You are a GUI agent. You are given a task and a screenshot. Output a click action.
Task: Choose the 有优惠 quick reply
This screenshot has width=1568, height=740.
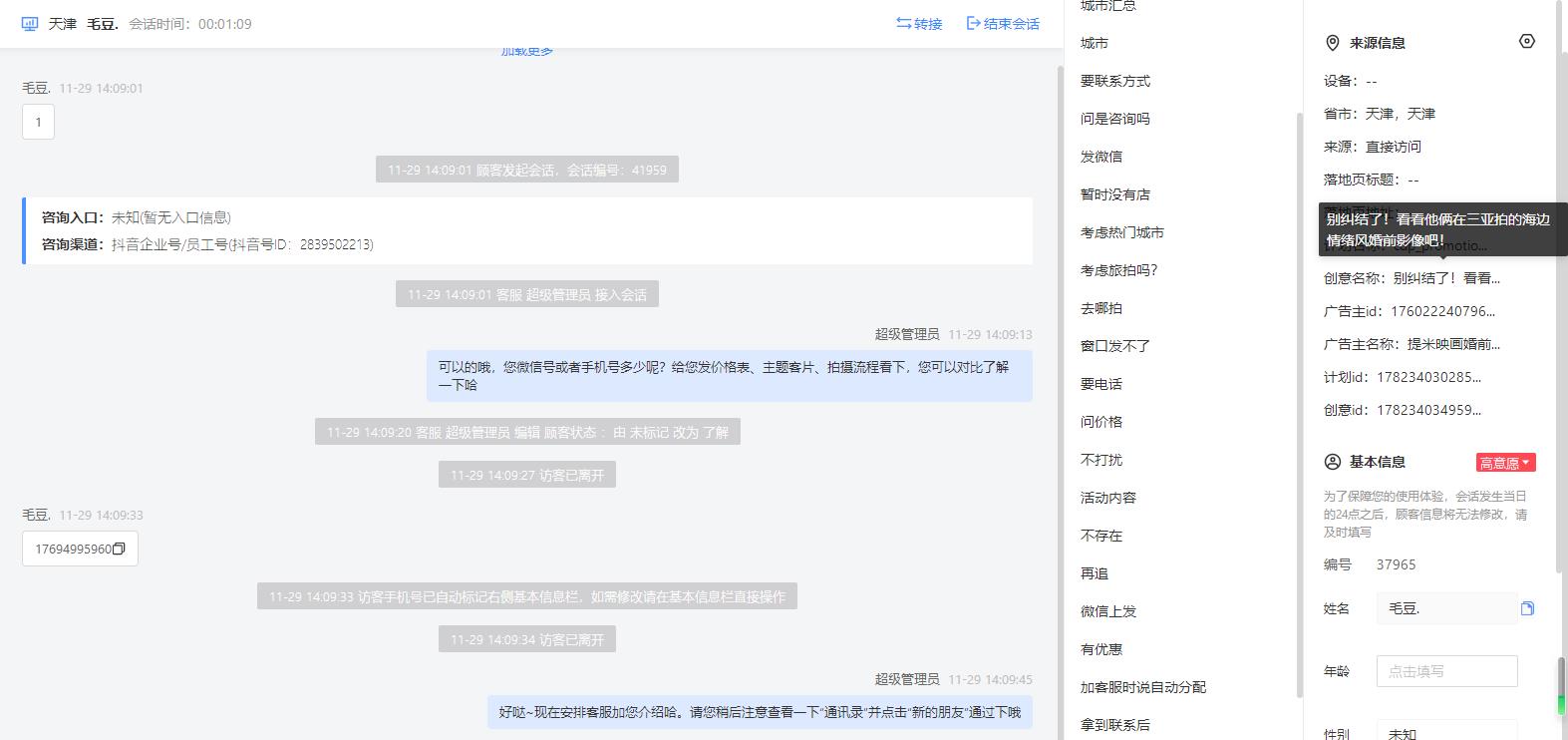pyautogui.click(x=1101, y=649)
